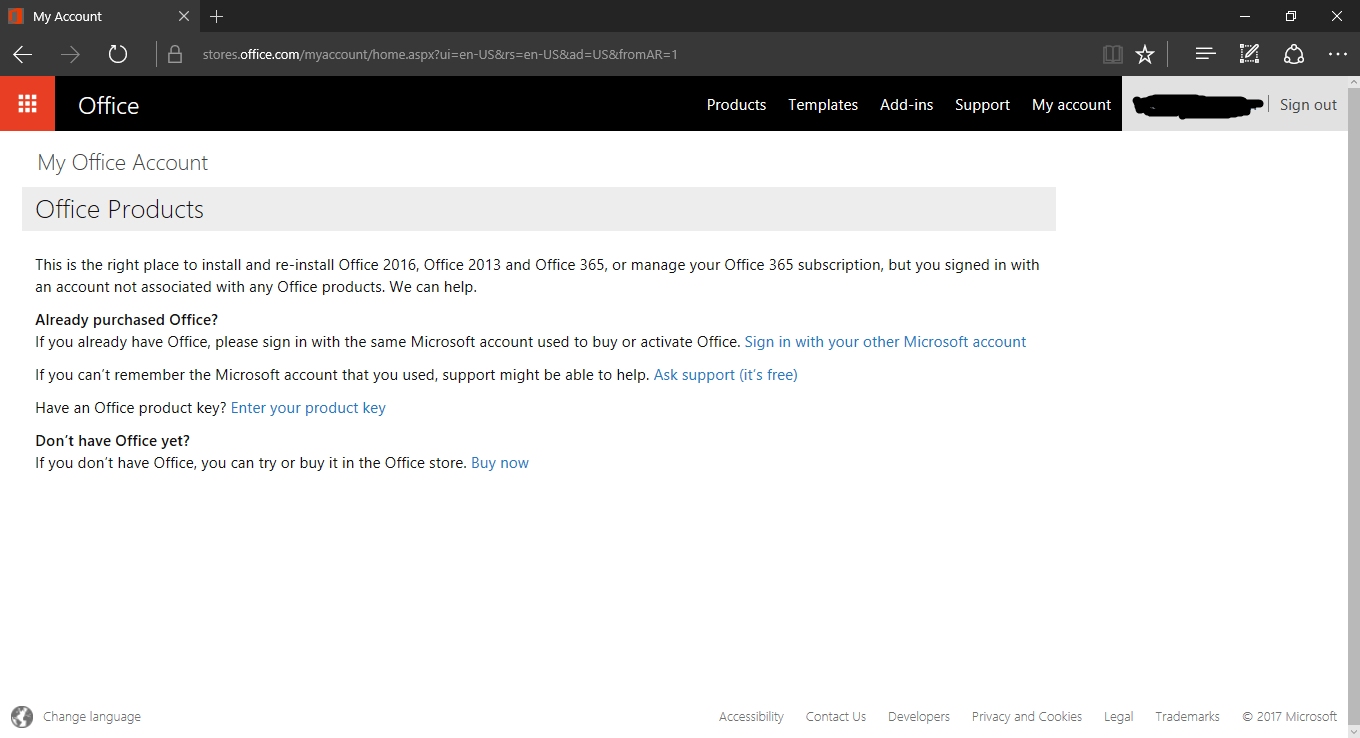Open the Support menu item
1360x738 pixels.
[982, 104]
